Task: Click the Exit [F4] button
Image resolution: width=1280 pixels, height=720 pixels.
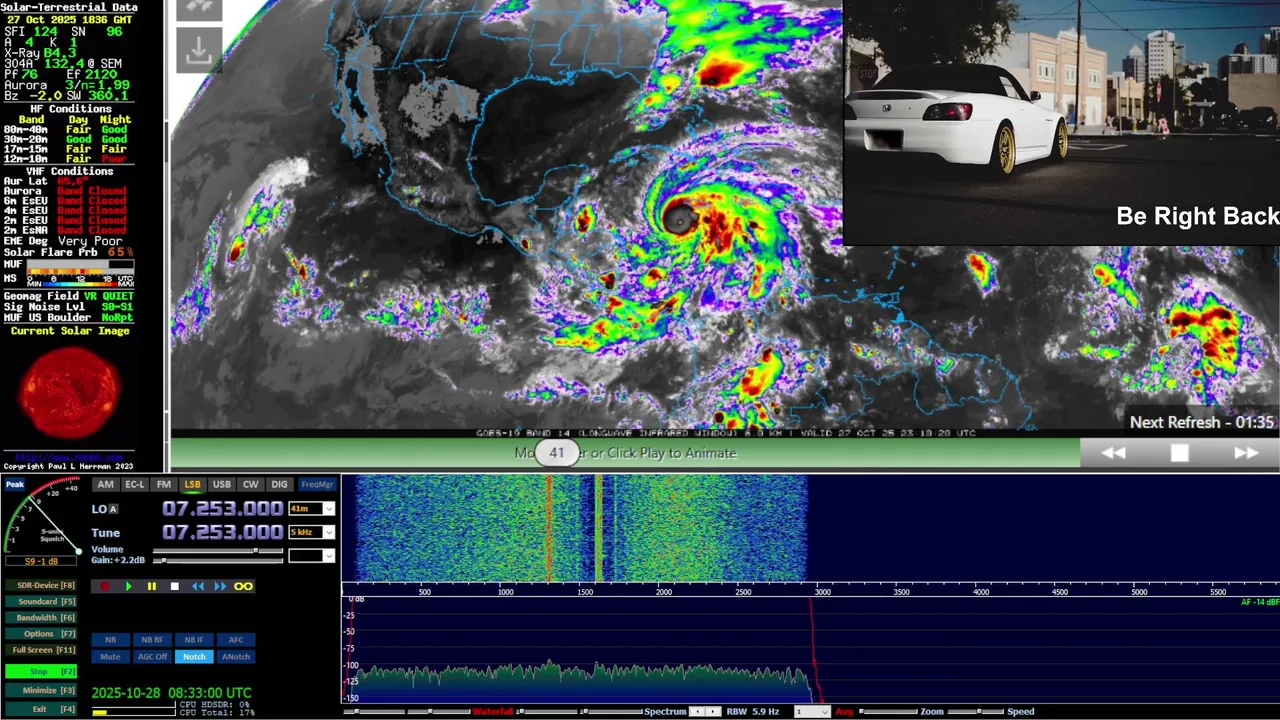Action: 41,709
